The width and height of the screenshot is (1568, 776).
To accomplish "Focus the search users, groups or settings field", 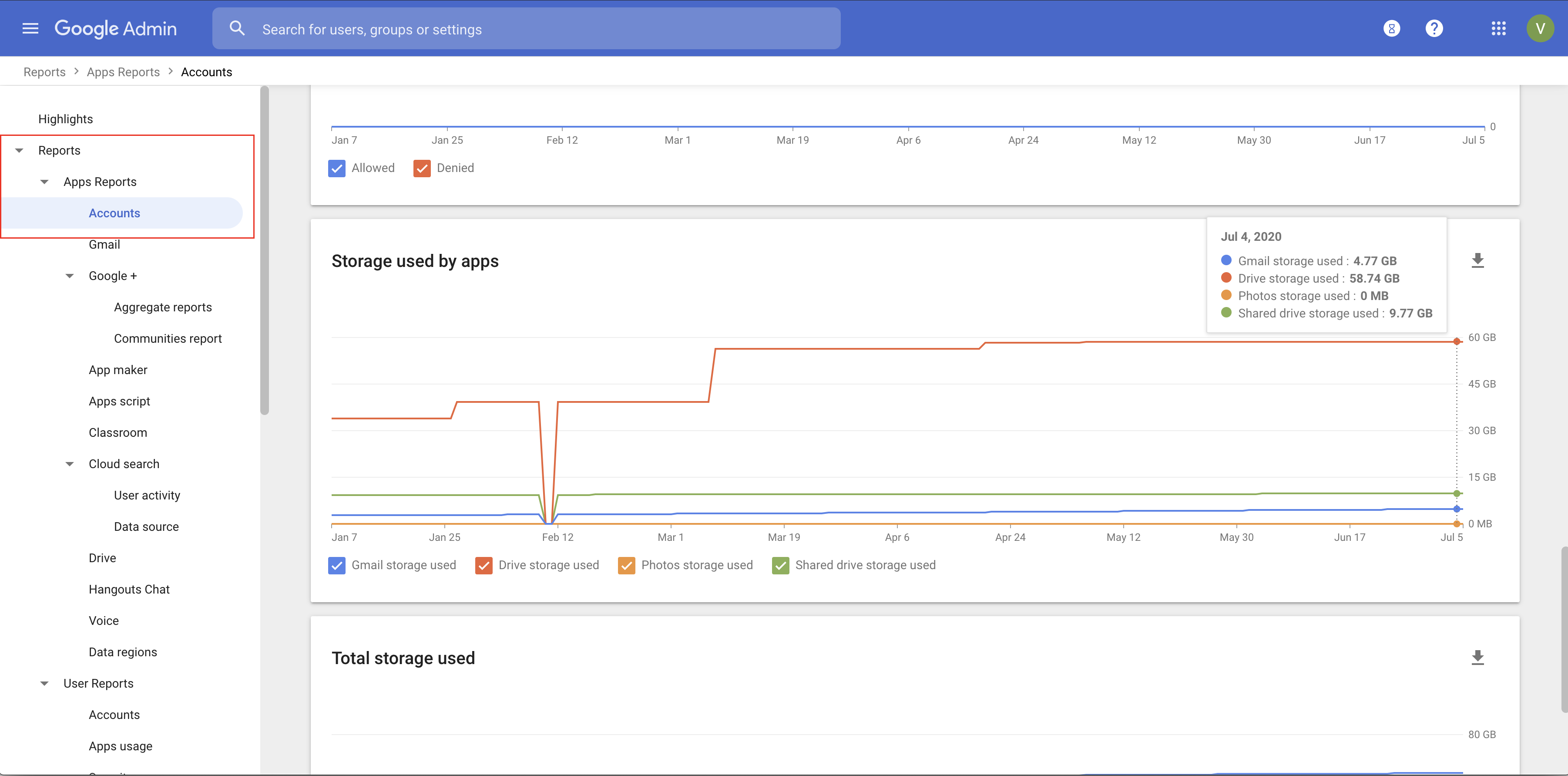I will coord(526,29).
